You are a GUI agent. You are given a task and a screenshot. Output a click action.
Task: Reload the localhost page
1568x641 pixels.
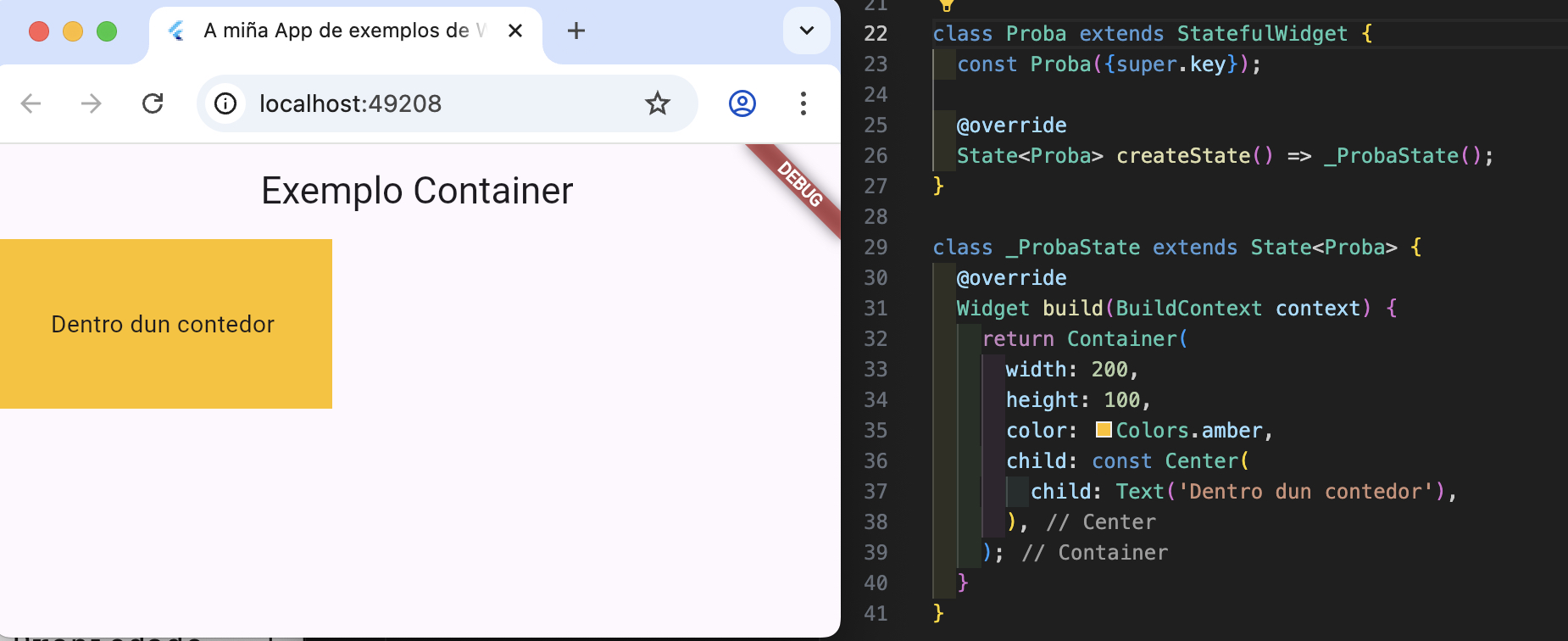point(153,103)
